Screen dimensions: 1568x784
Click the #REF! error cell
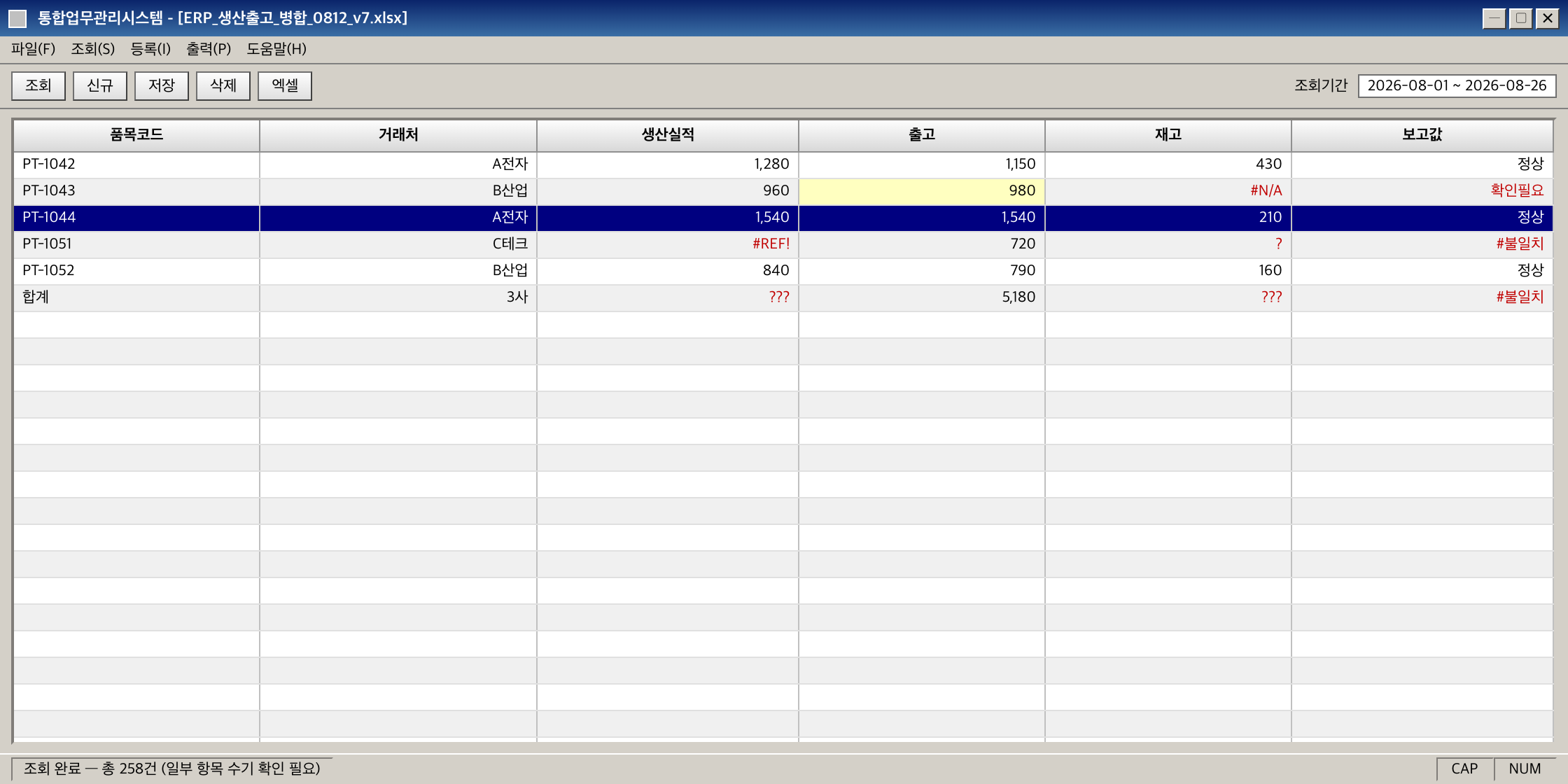(x=668, y=244)
